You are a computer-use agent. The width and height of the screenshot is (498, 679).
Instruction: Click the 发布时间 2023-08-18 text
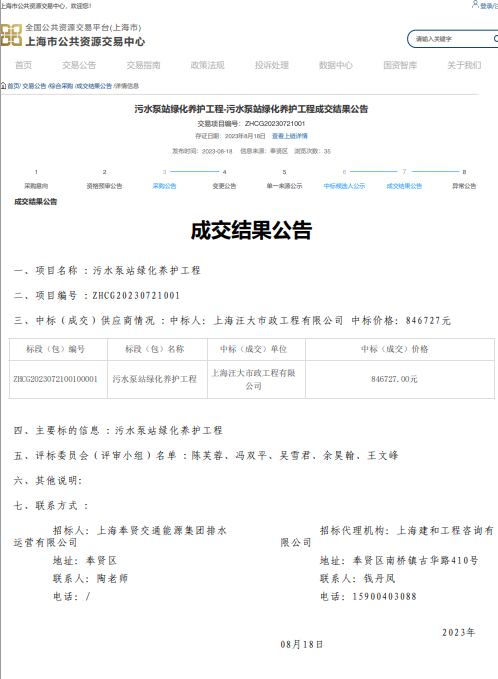click(202, 152)
